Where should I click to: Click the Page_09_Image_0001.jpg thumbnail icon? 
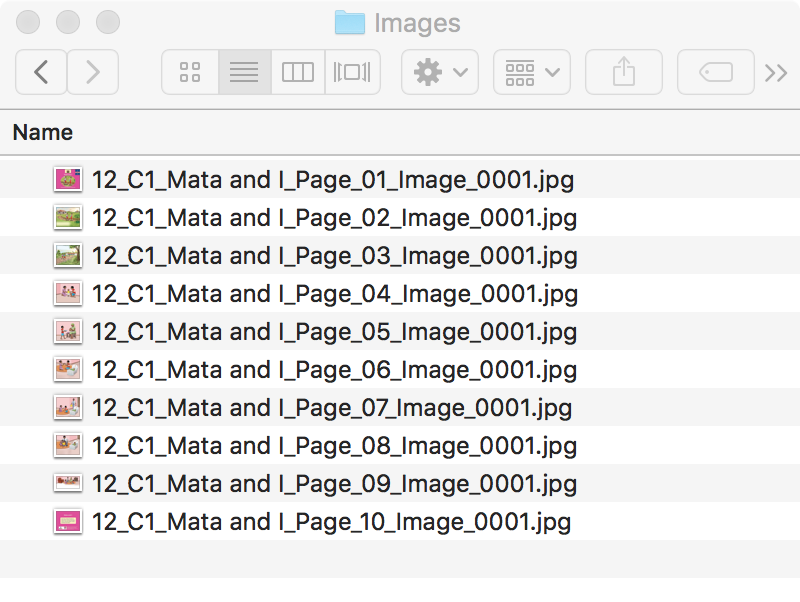pos(68,483)
